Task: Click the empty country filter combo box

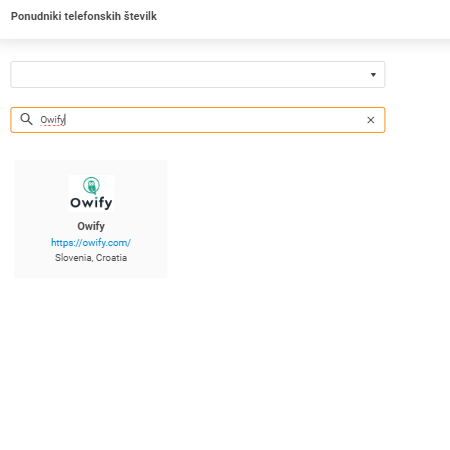Action: click(198, 74)
